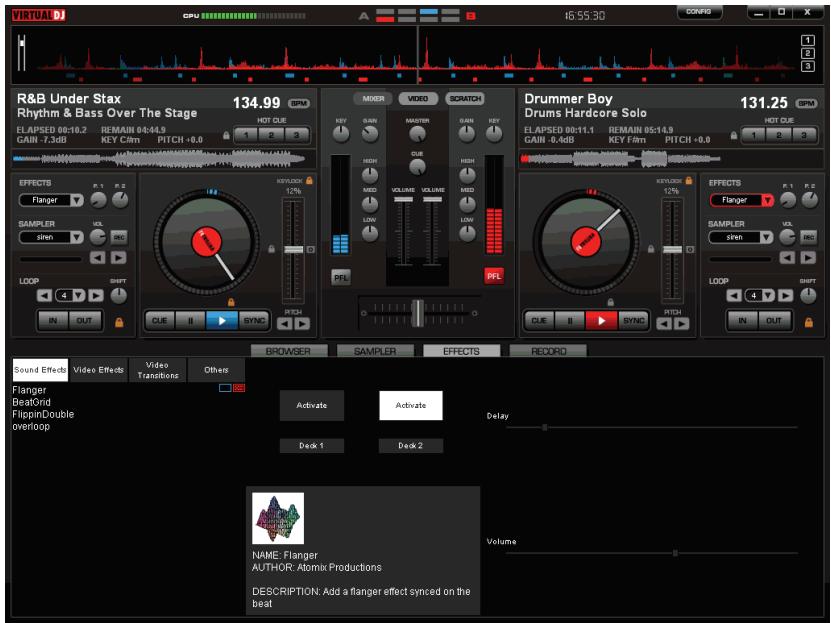Sync the right deck tempo
This screenshot has width=831, height=623.
point(633,321)
